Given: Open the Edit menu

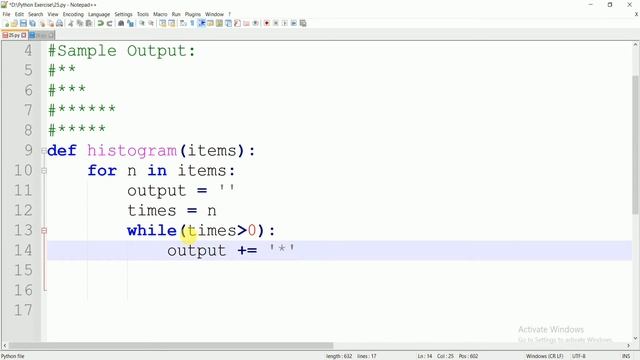Looking at the screenshot, I should click(19, 14).
